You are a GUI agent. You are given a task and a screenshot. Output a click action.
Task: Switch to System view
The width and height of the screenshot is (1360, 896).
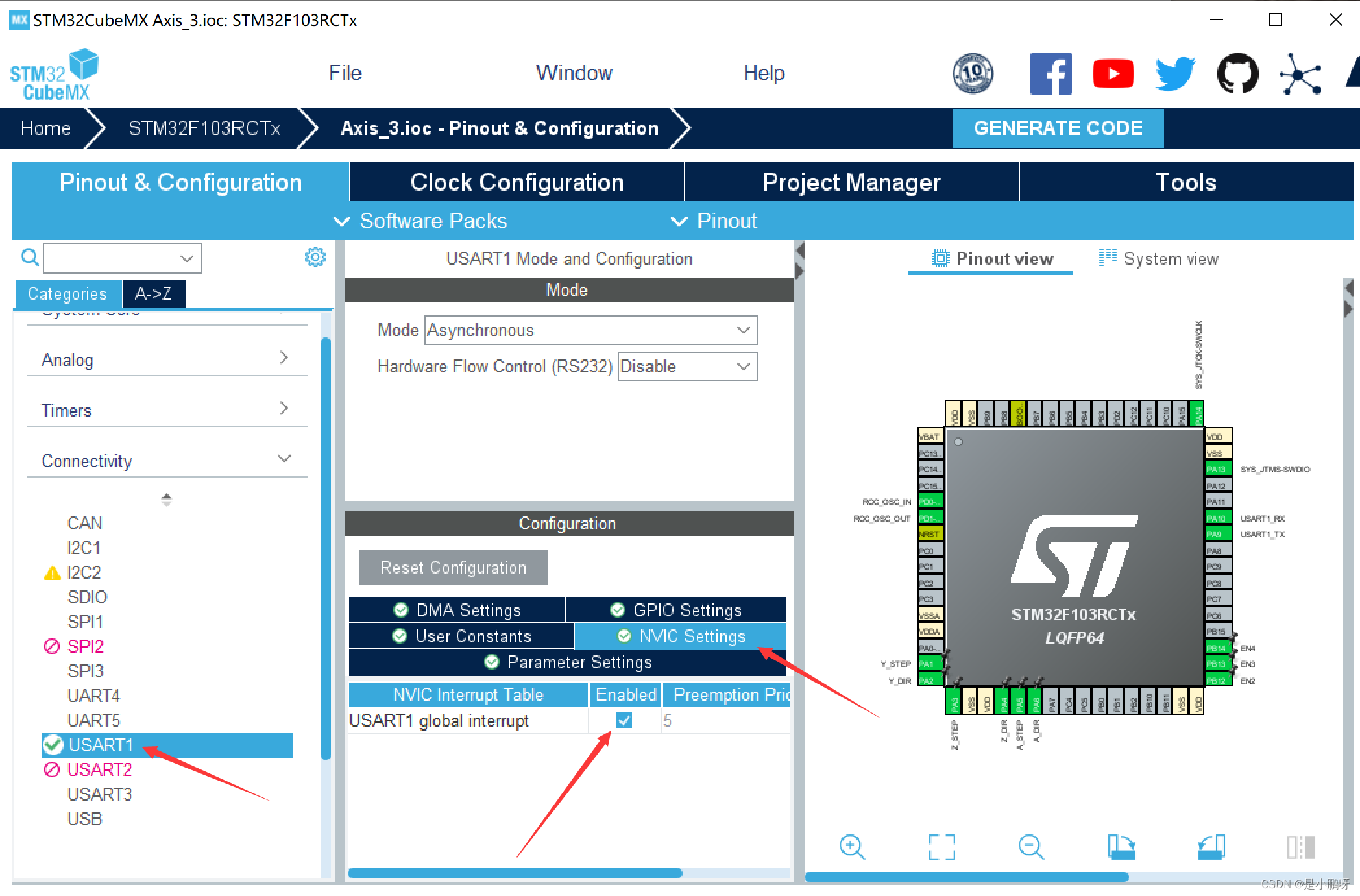pyautogui.click(x=1159, y=259)
